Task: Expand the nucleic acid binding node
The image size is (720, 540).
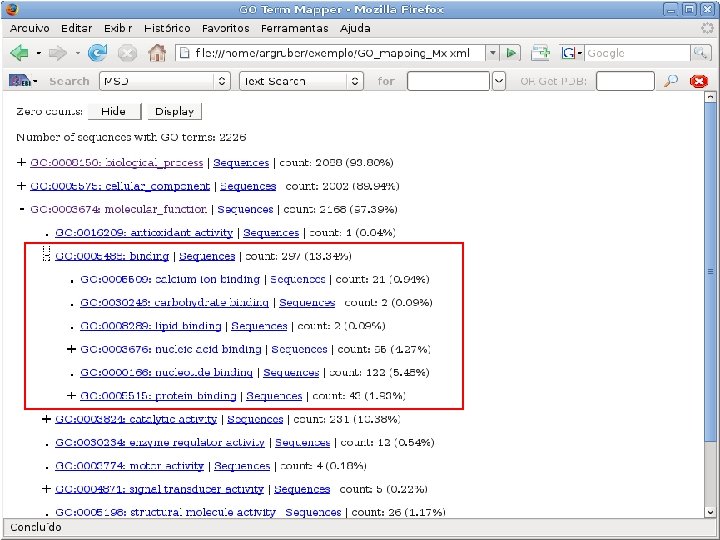Action: point(71,349)
